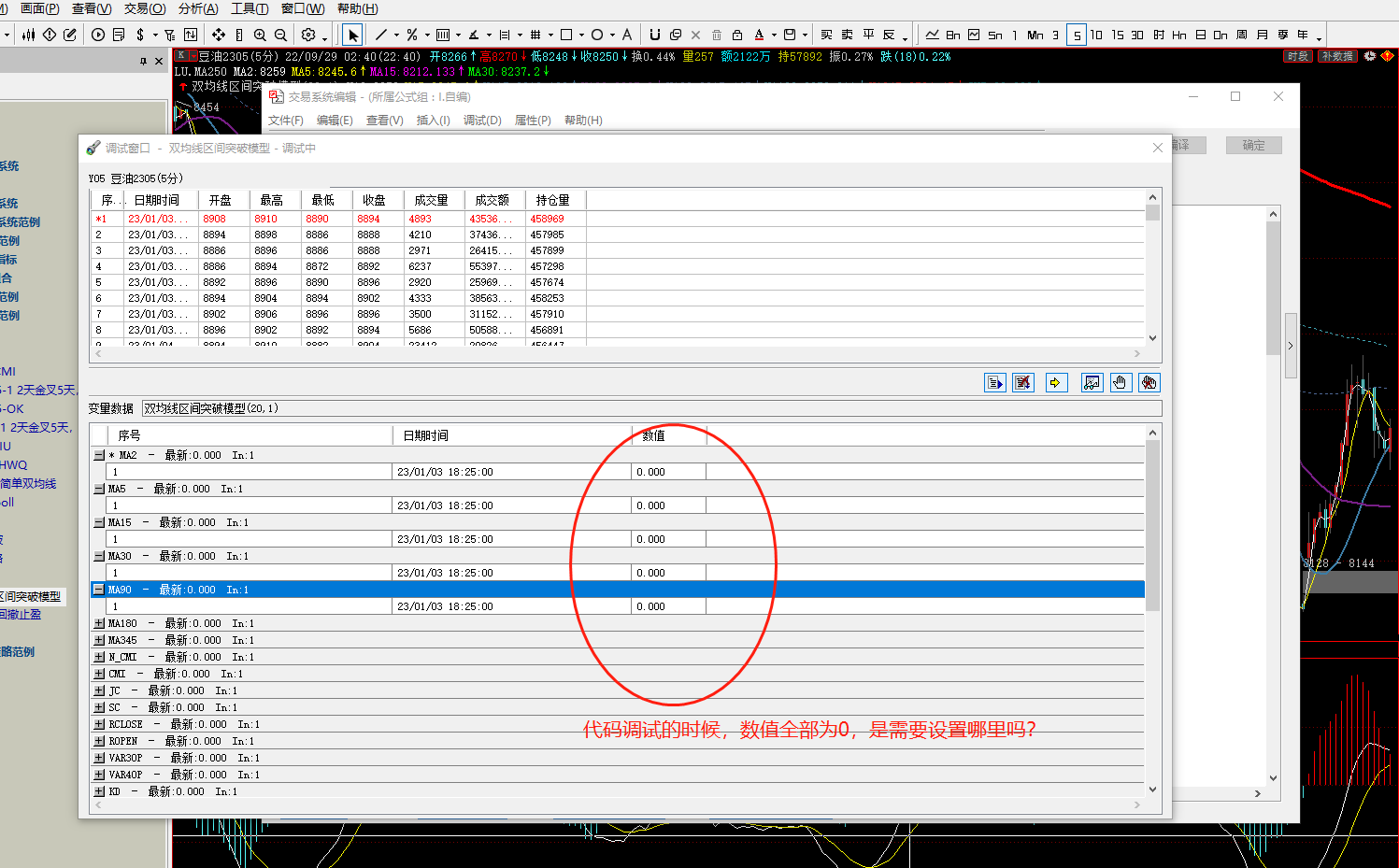Viewport: 1399px width, 868px height.
Task: Switch chart to 30-minute period
Action: (1137, 35)
